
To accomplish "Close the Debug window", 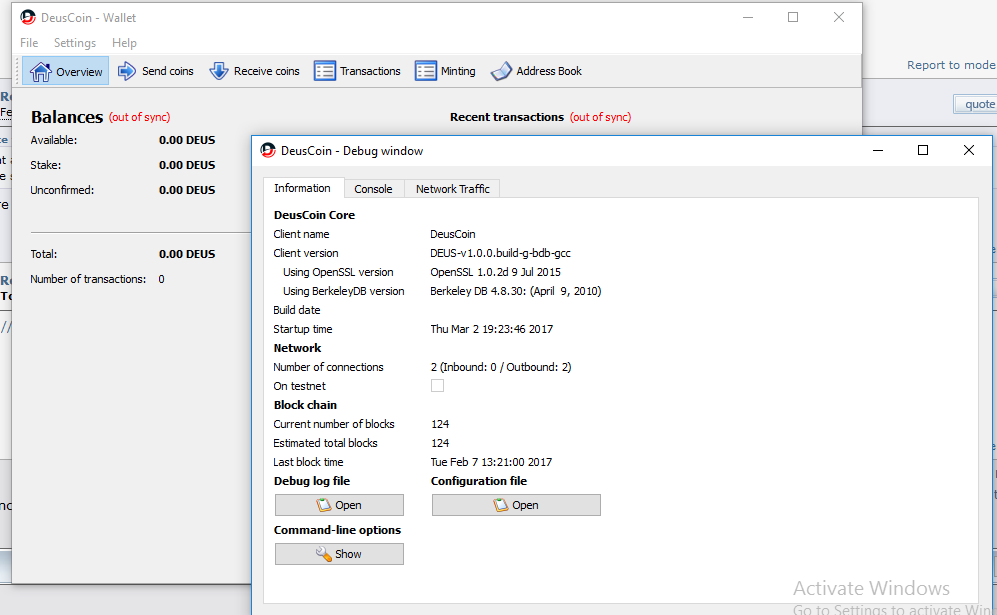I will [968, 150].
